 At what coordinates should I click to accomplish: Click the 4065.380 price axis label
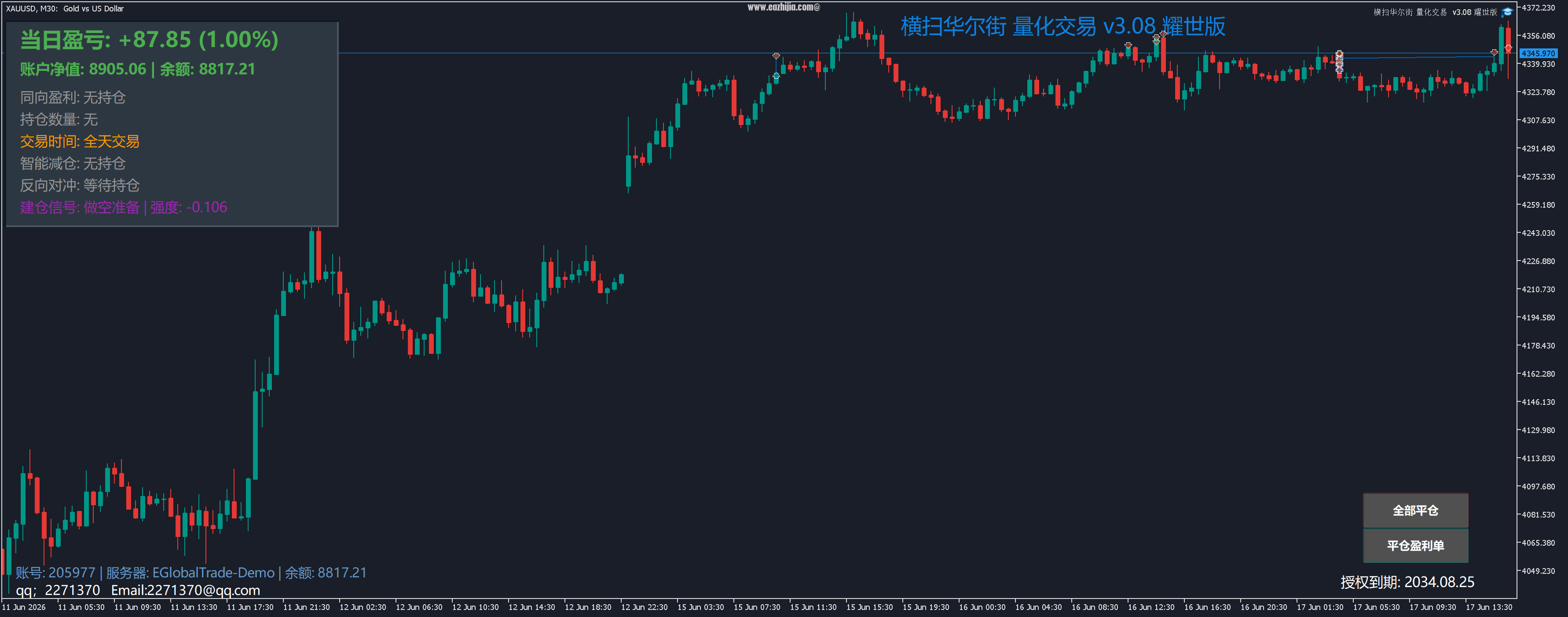[x=1538, y=543]
